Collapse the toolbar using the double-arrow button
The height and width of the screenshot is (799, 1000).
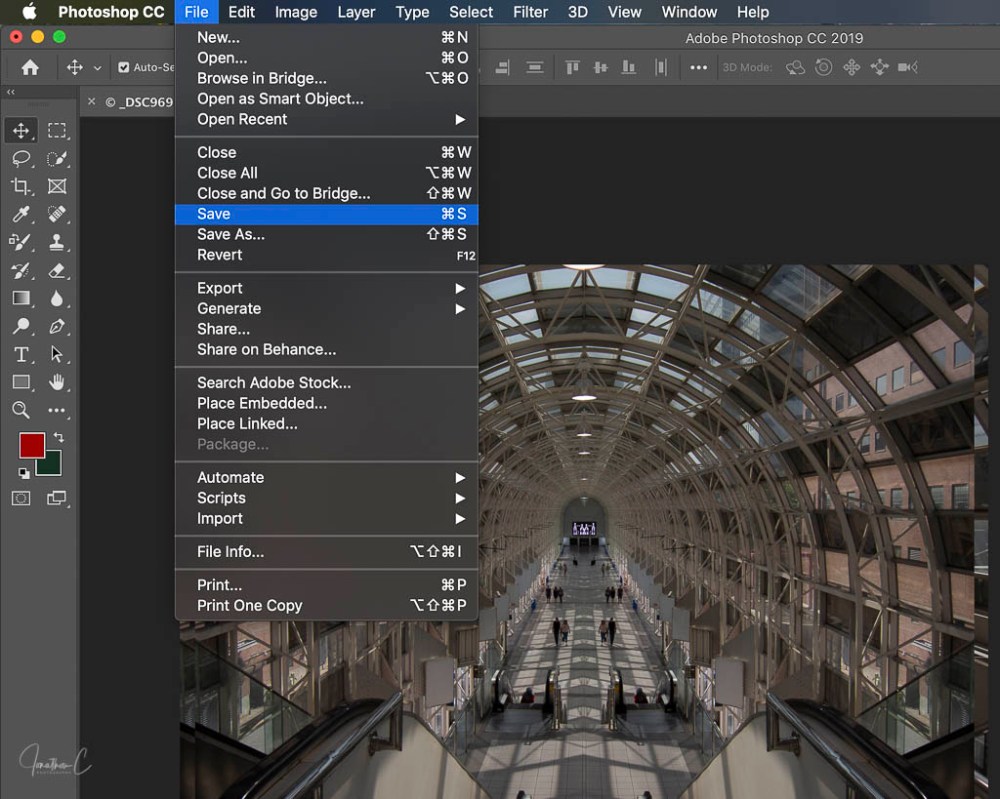coord(10,91)
